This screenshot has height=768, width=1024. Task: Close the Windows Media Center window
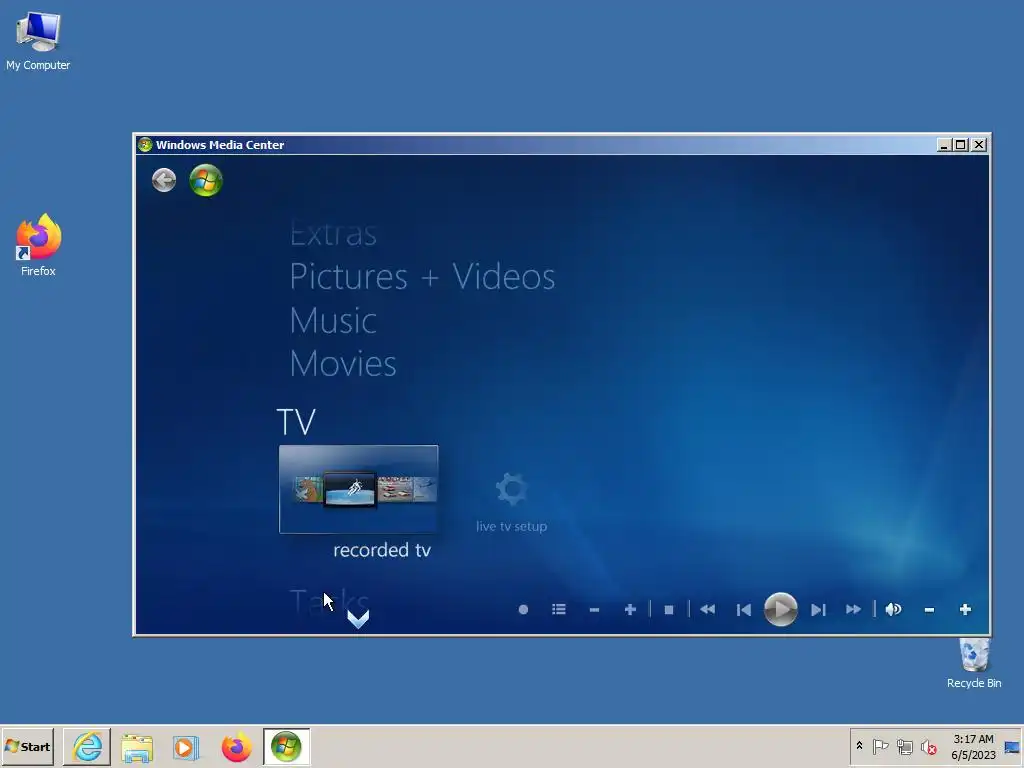[978, 145]
